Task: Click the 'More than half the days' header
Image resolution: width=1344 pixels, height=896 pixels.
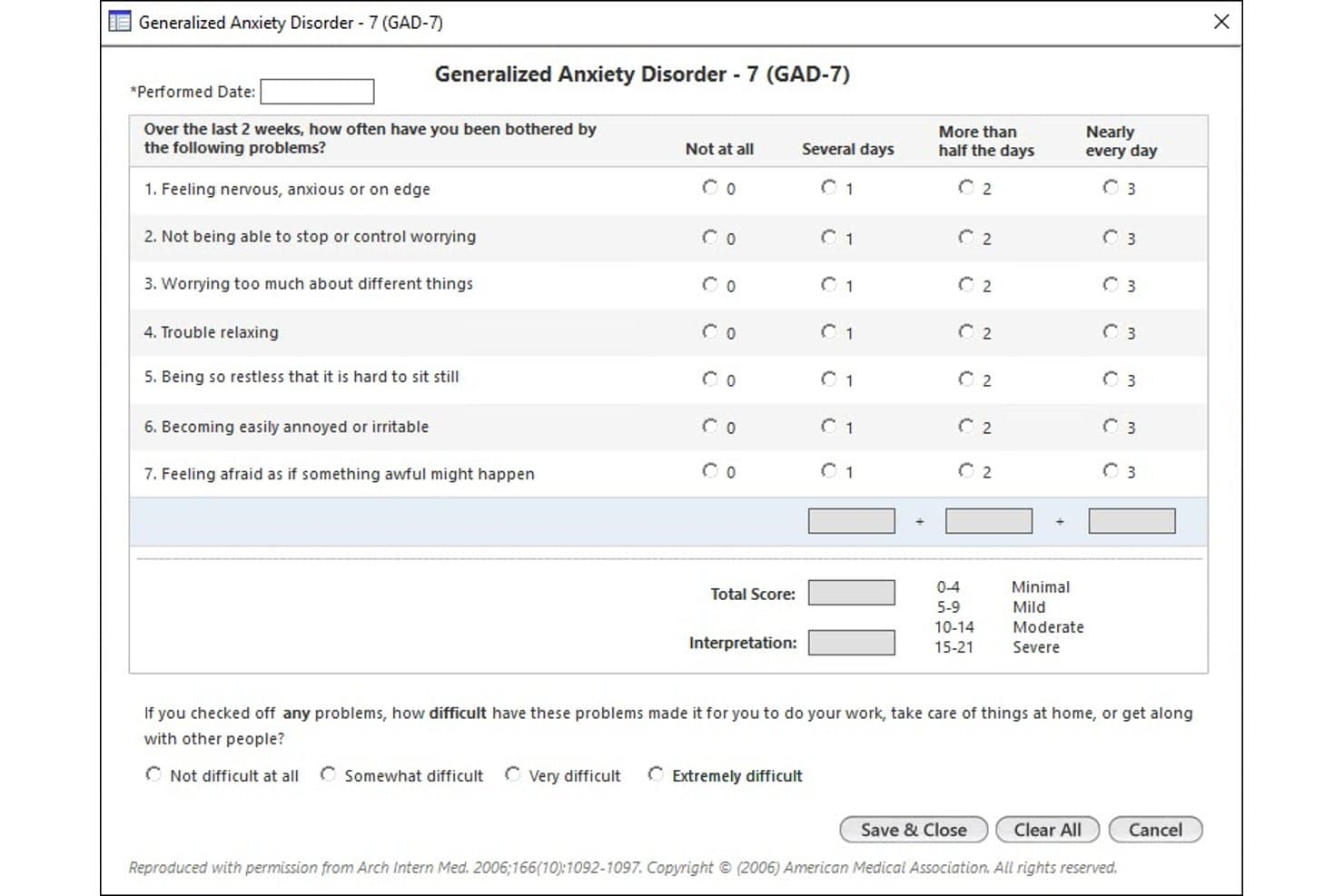Action: coord(986,141)
